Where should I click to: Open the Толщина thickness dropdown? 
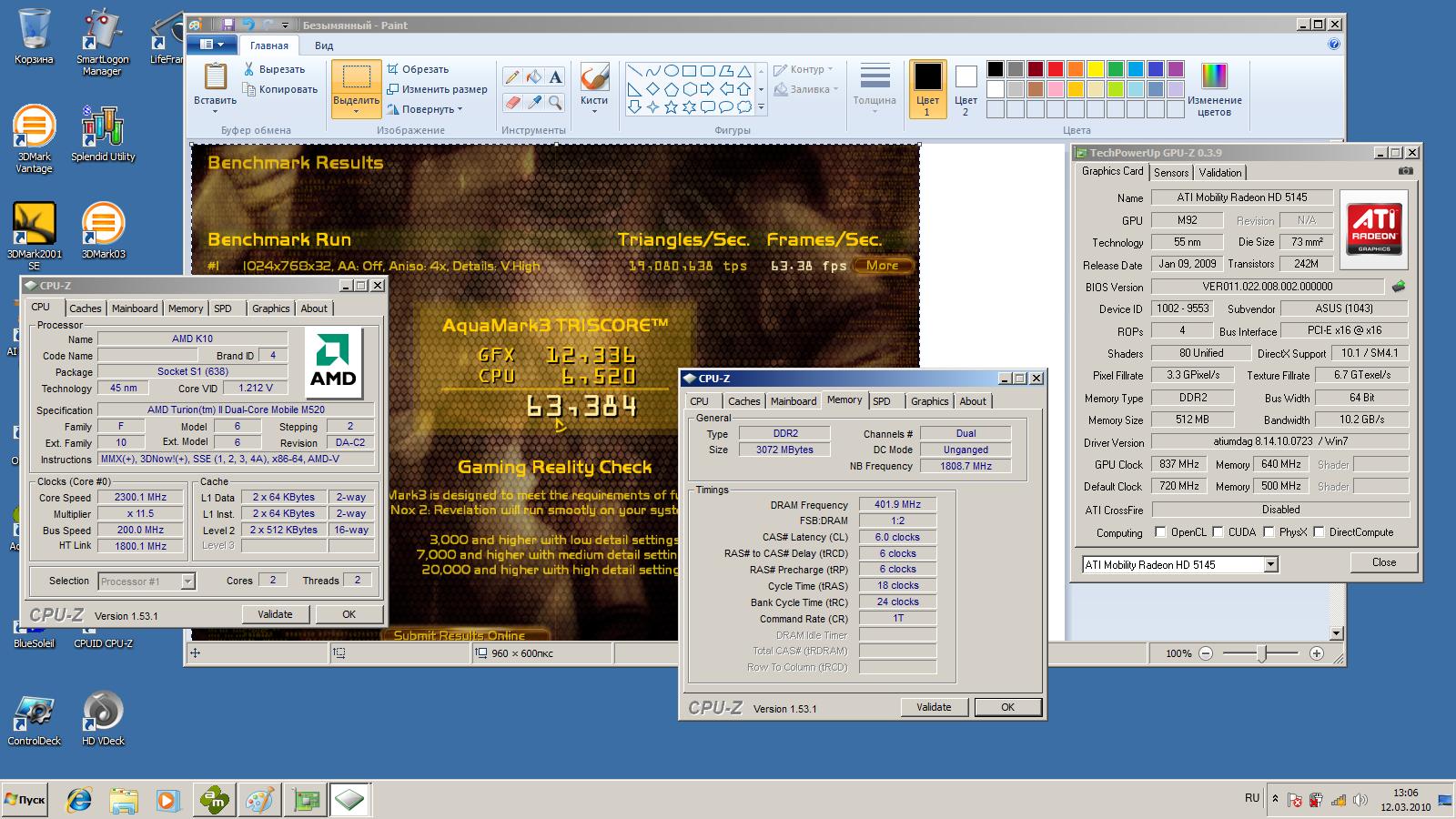click(x=875, y=89)
